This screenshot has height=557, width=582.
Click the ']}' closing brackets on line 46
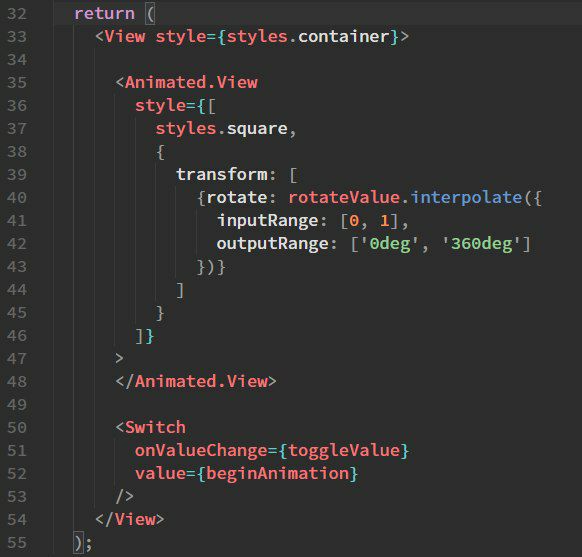(145, 336)
